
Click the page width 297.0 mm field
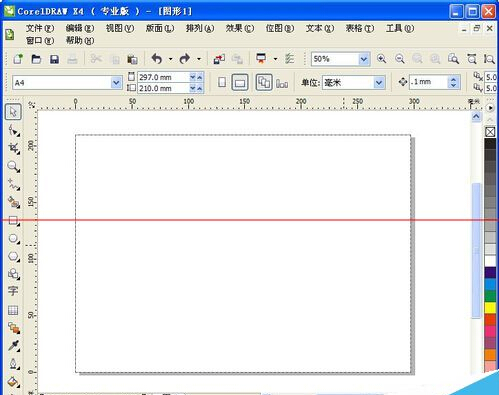pyautogui.click(x=163, y=77)
